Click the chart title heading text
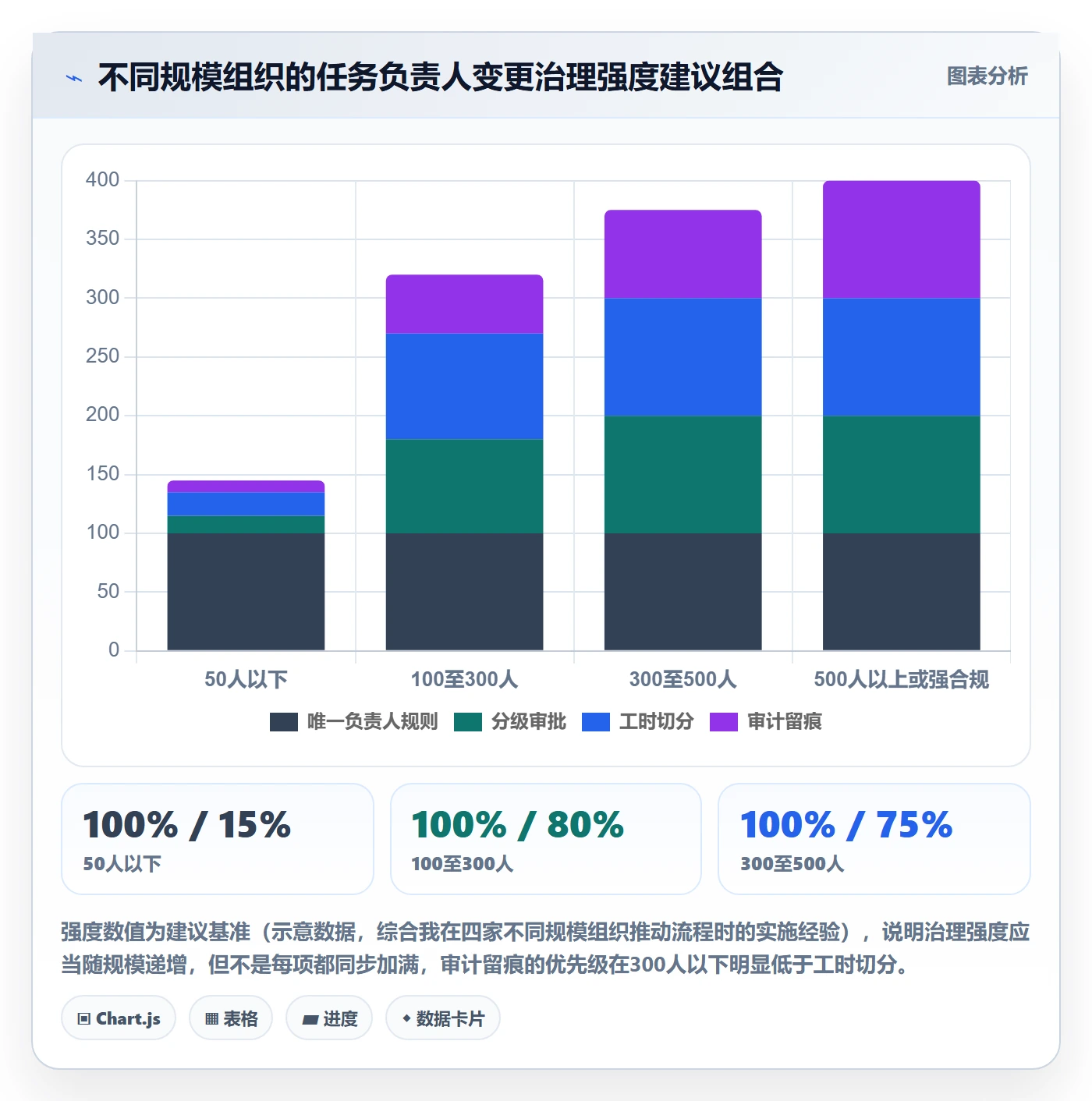Image resolution: width=1092 pixels, height=1101 pixels. (x=441, y=77)
